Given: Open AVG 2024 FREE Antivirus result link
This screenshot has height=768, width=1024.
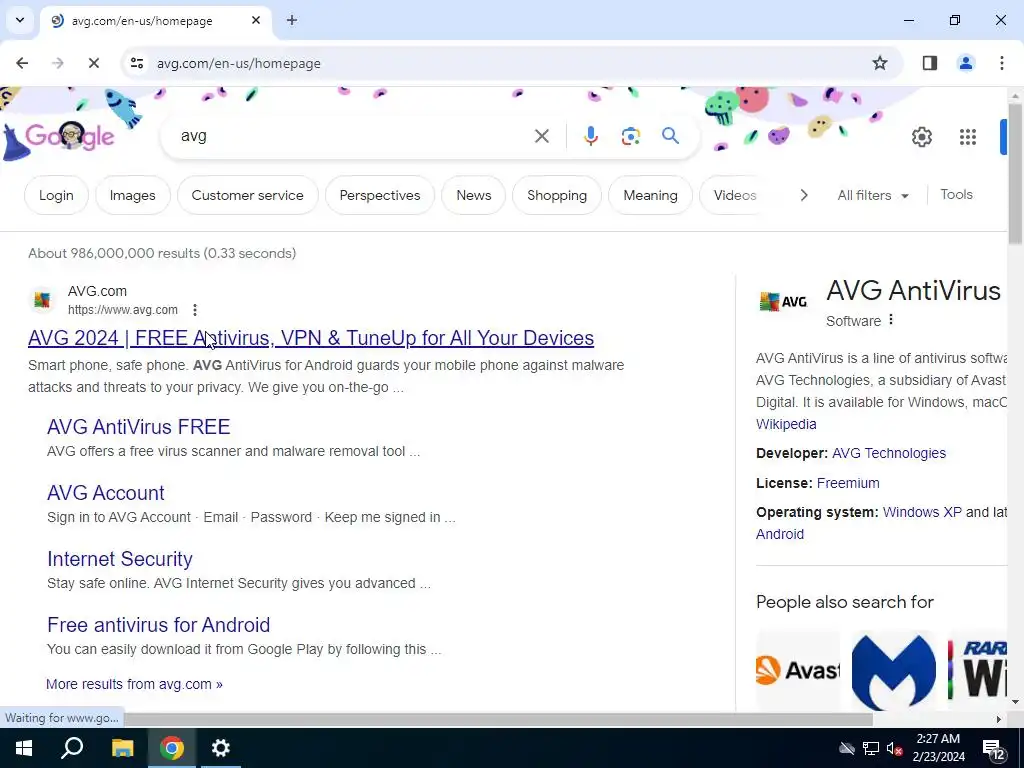Looking at the screenshot, I should point(311,338).
